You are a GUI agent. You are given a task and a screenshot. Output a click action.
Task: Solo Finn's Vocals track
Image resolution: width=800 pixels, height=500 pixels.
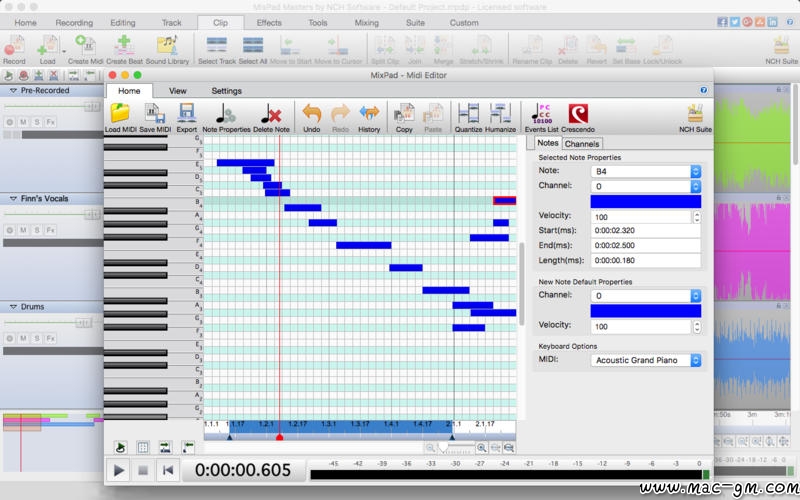pyautogui.click(x=37, y=230)
